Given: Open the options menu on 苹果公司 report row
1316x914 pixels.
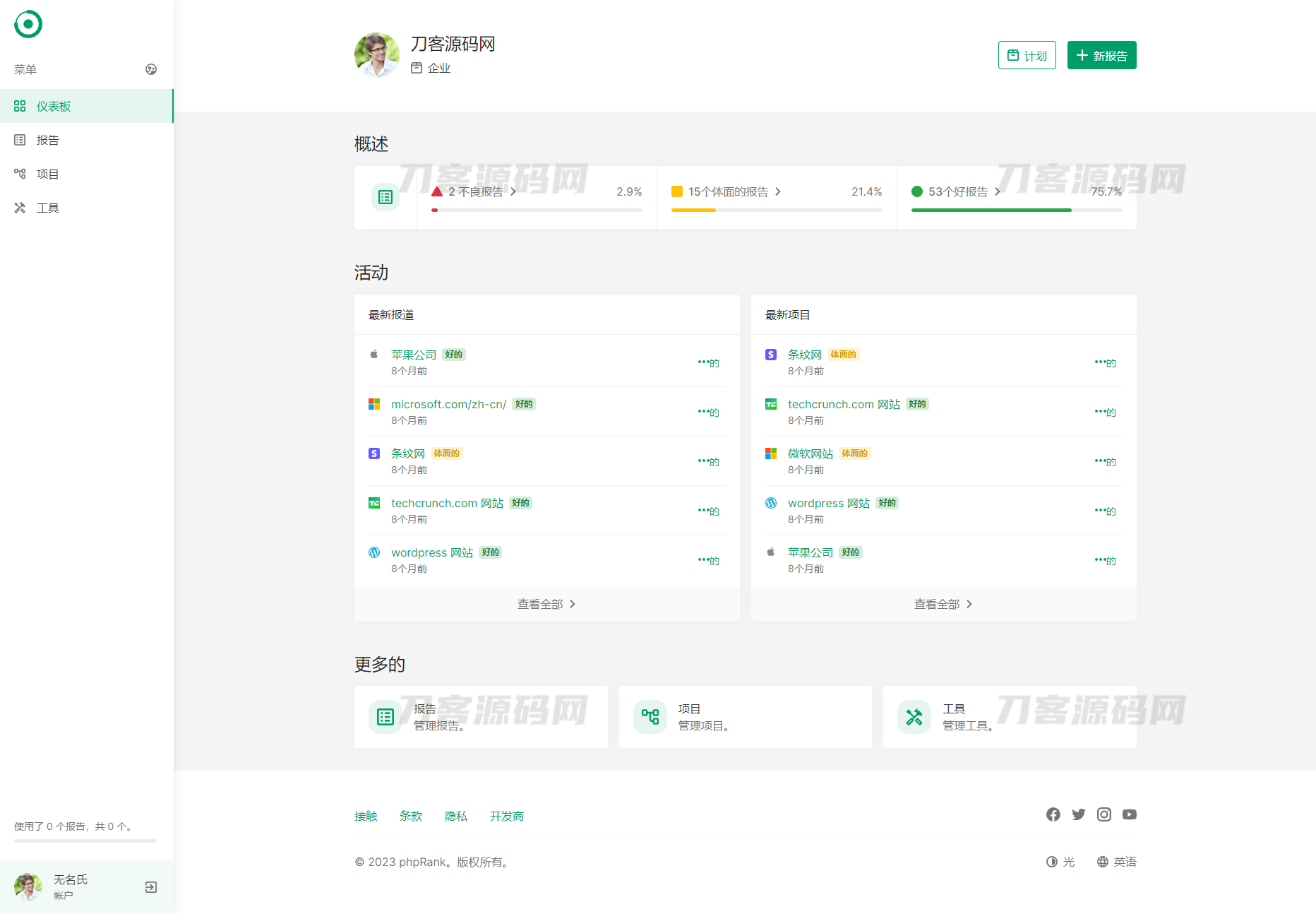Looking at the screenshot, I should [x=708, y=362].
